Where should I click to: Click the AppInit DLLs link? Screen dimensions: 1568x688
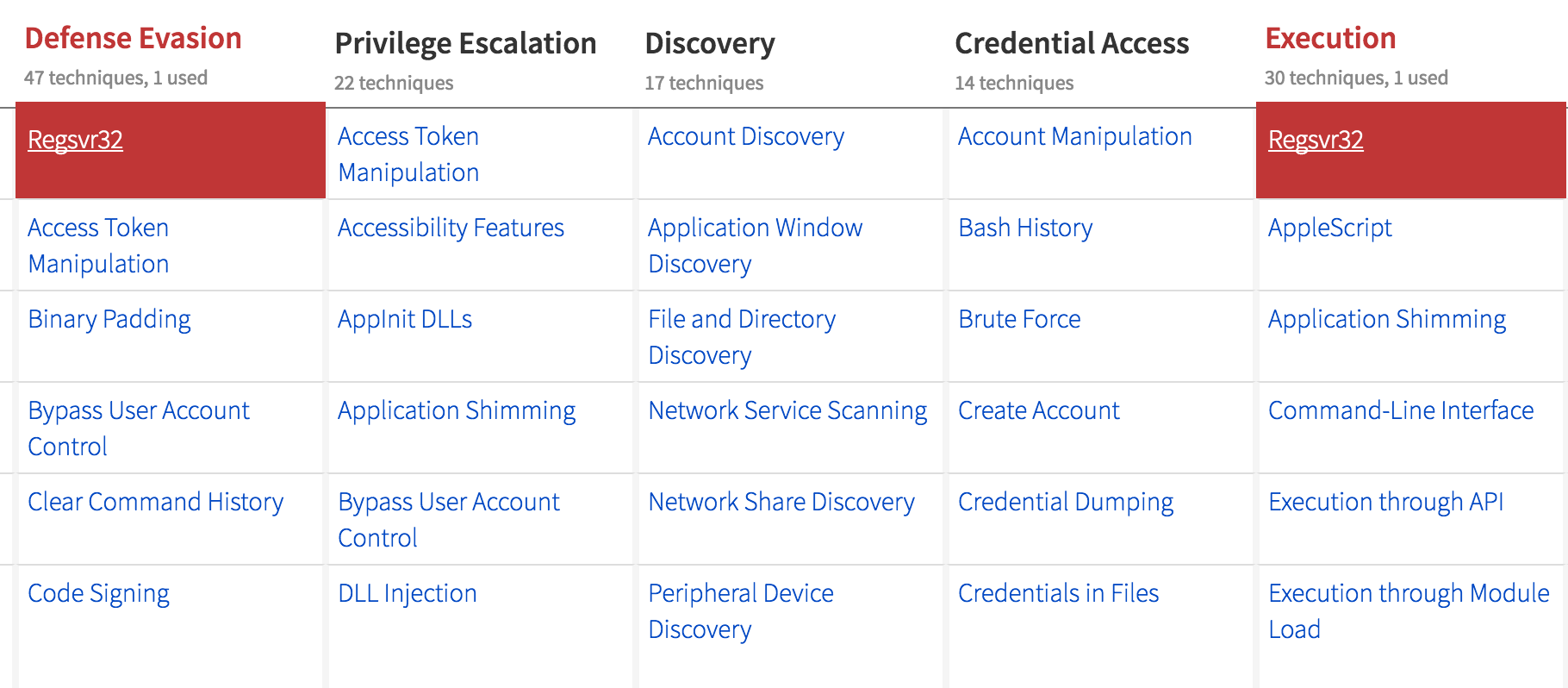point(405,319)
